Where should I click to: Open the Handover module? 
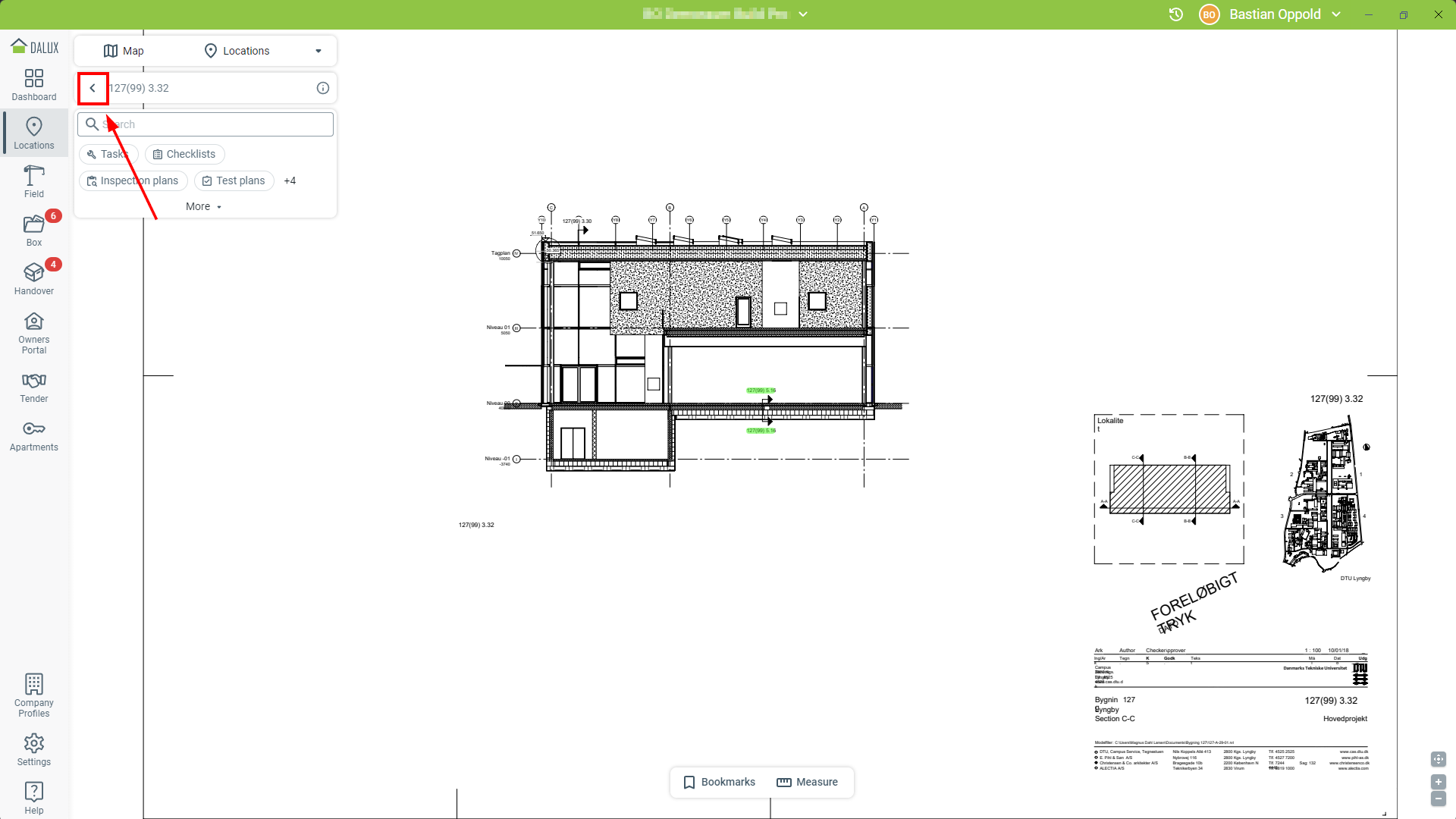(x=34, y=279)
